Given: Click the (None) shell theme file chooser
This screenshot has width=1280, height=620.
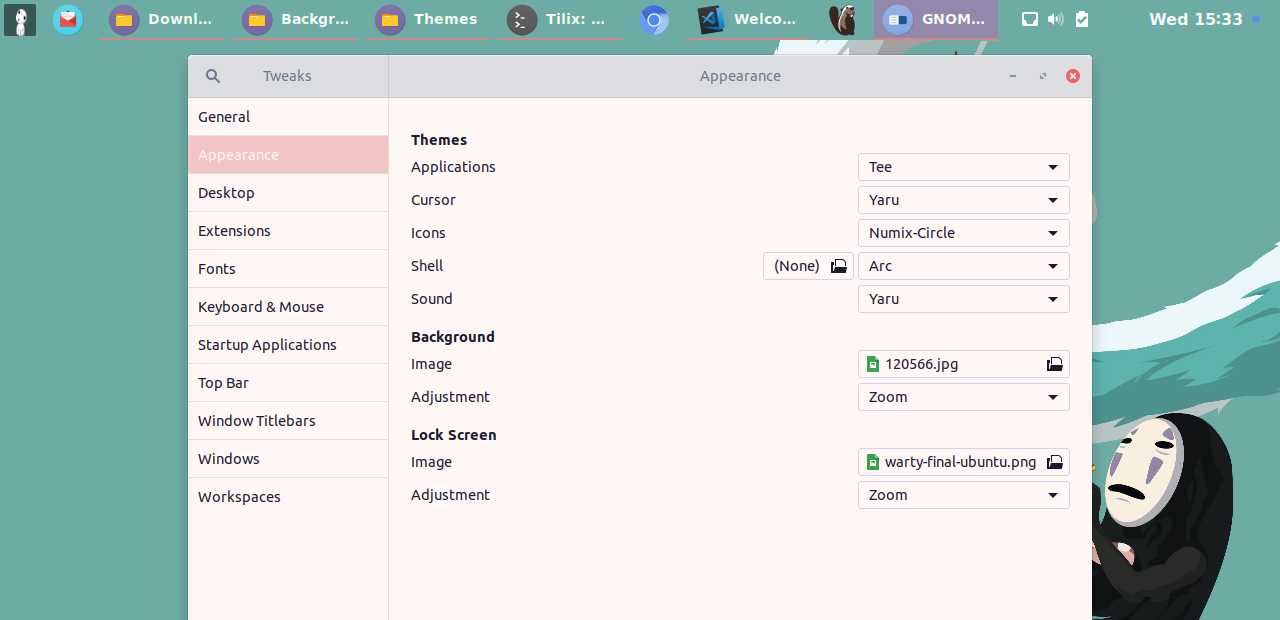Looking at the screenshot, I should [x=808, y=266].
